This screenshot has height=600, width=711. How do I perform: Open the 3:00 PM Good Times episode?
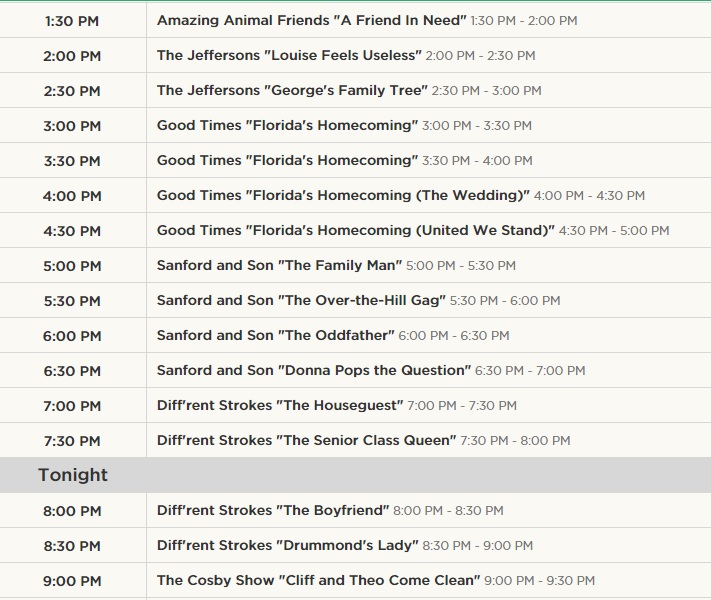pos(286,125)
